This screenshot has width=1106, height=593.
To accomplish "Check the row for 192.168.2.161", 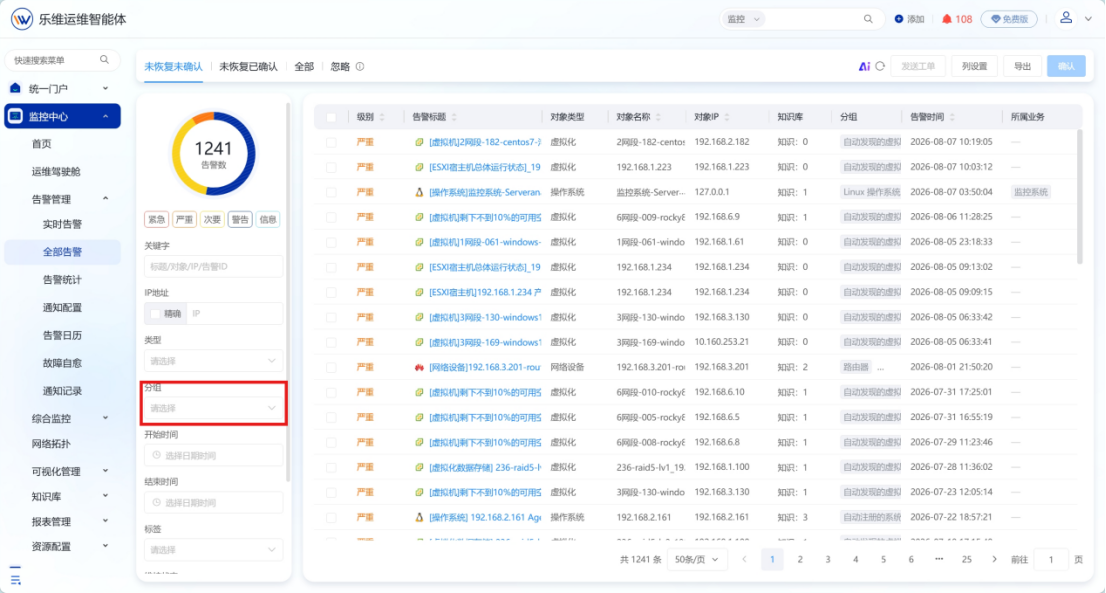I will click(x=332, y=518).
